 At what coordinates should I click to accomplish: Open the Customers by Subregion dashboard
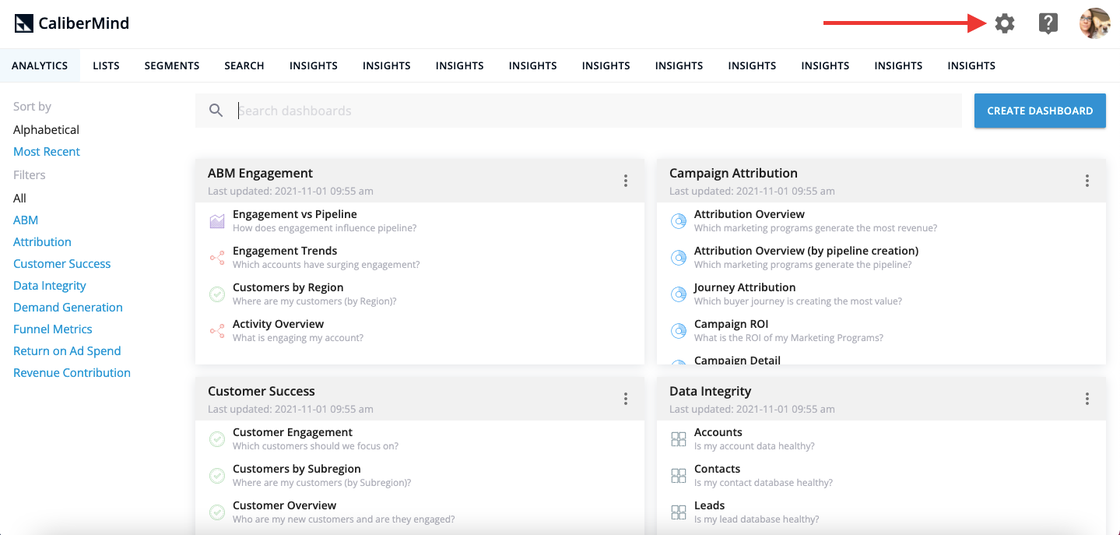pyautogui.click(x=296, y=469)
